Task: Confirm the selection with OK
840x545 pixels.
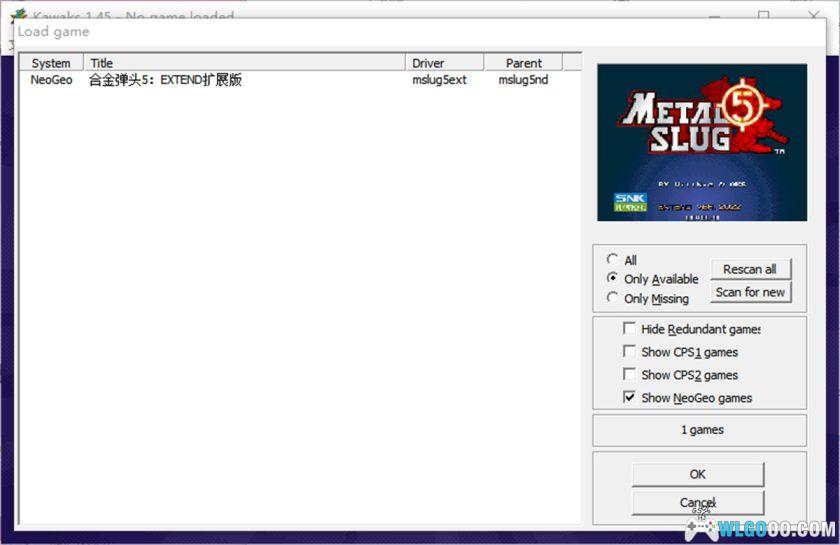Action: click(697, 474)
